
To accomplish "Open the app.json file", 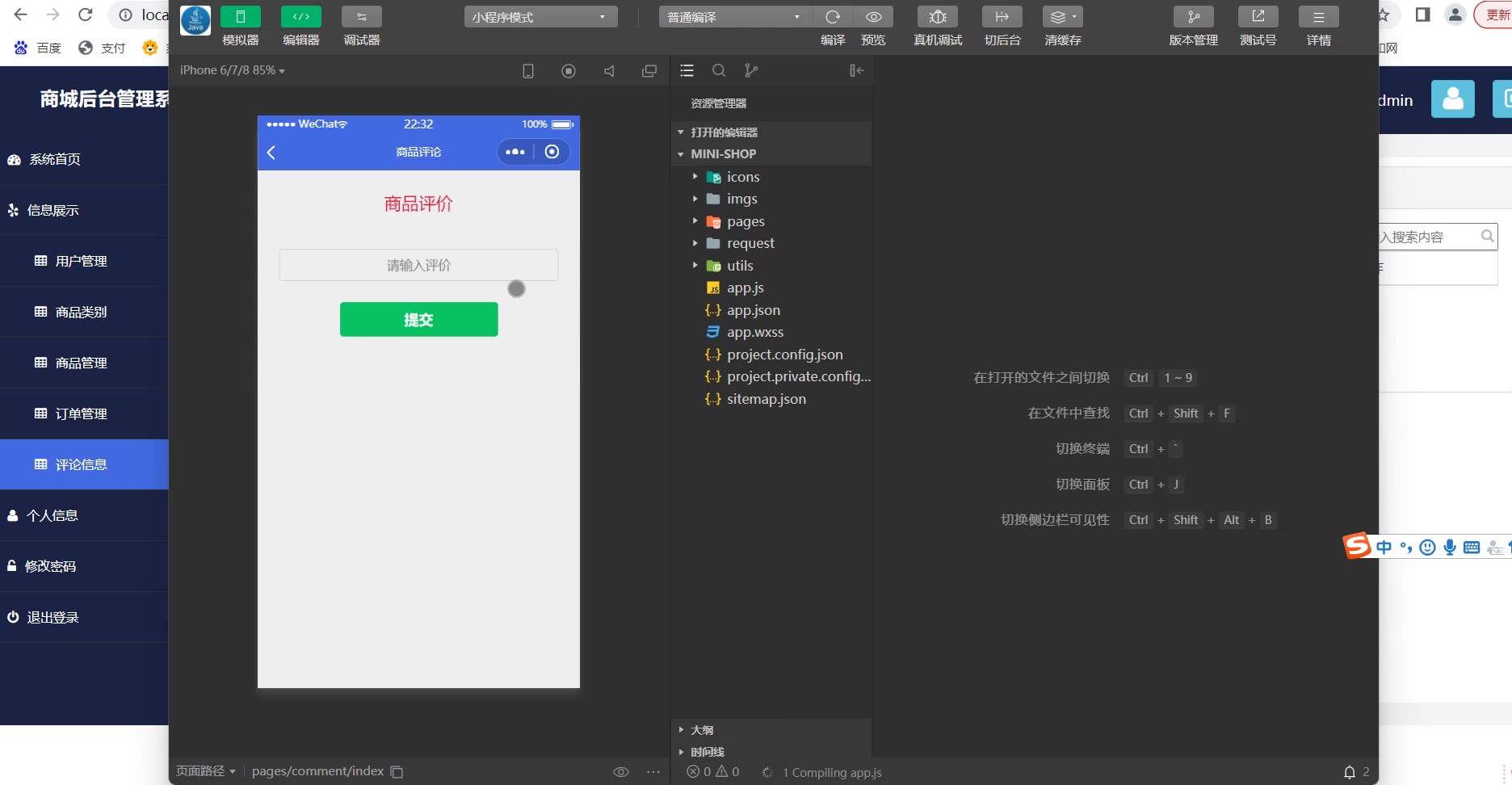I will 771,310.
